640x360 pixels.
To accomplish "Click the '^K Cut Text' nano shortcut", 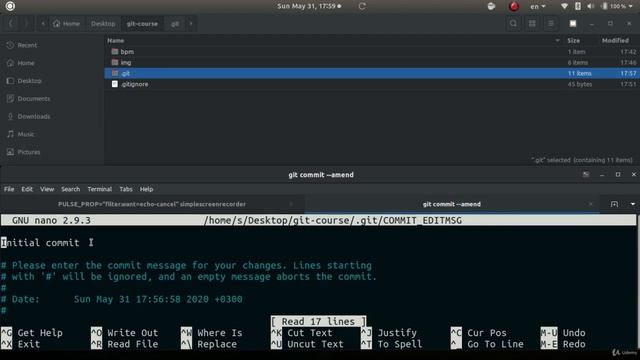I will [x=302, y=333].
